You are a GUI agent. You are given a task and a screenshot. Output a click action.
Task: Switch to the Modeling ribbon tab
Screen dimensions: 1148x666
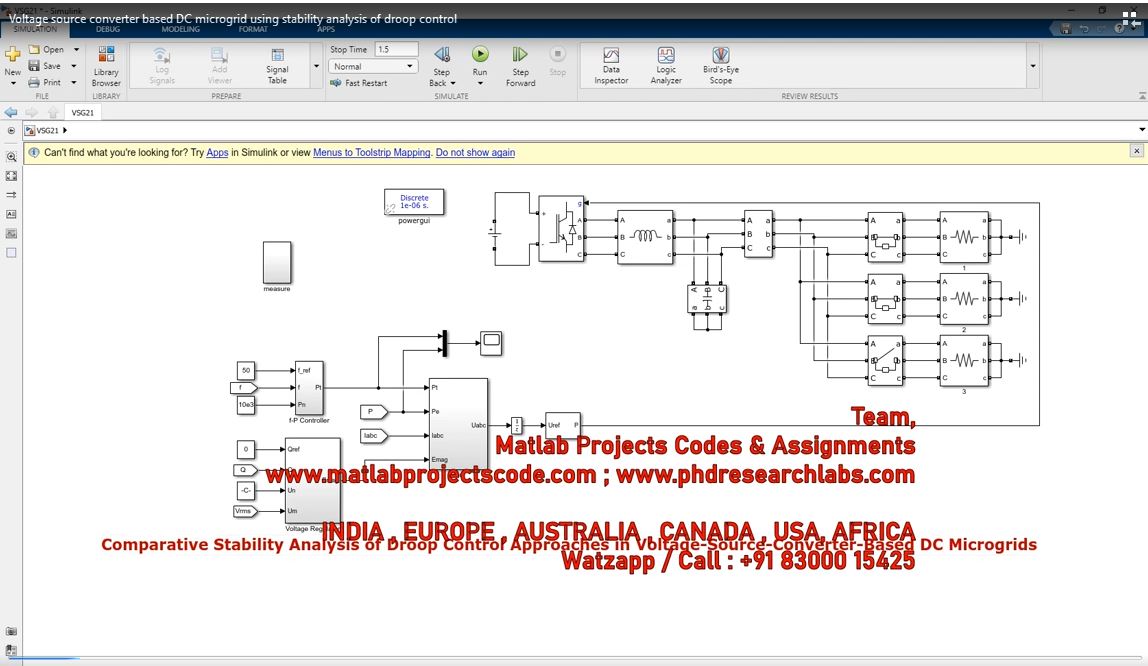181,30
